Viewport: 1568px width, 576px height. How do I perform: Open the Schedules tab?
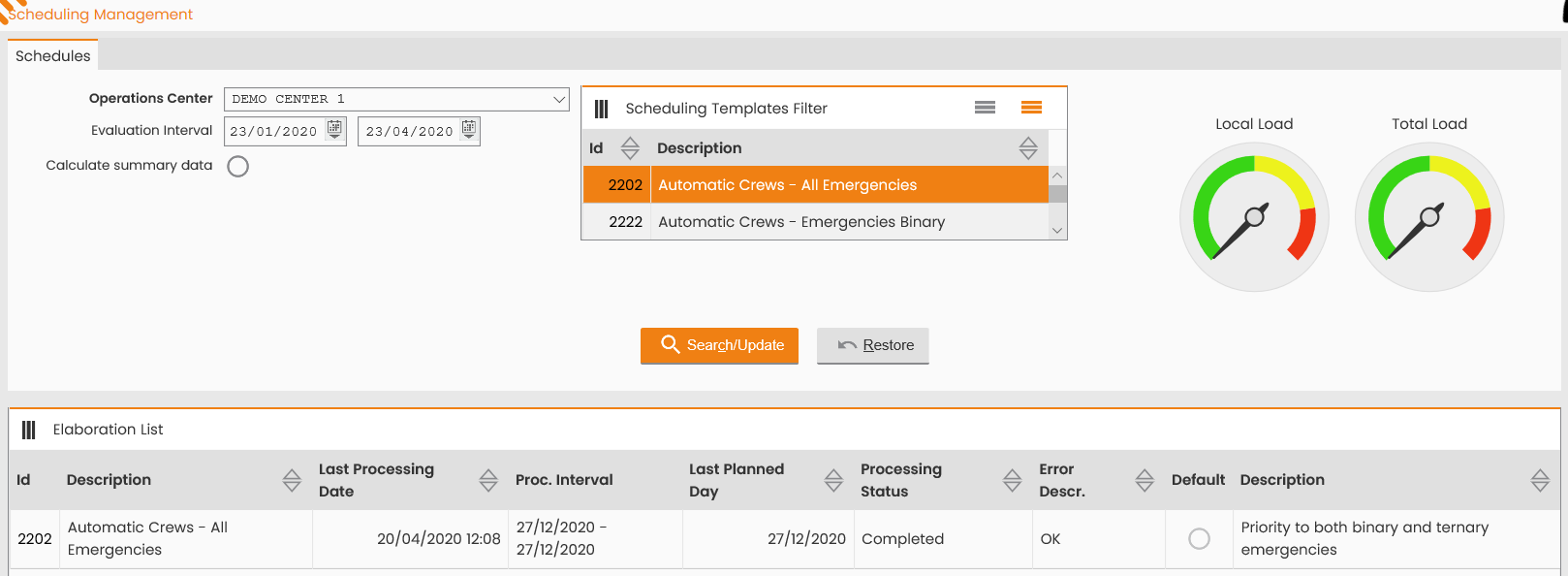[53, 56]
